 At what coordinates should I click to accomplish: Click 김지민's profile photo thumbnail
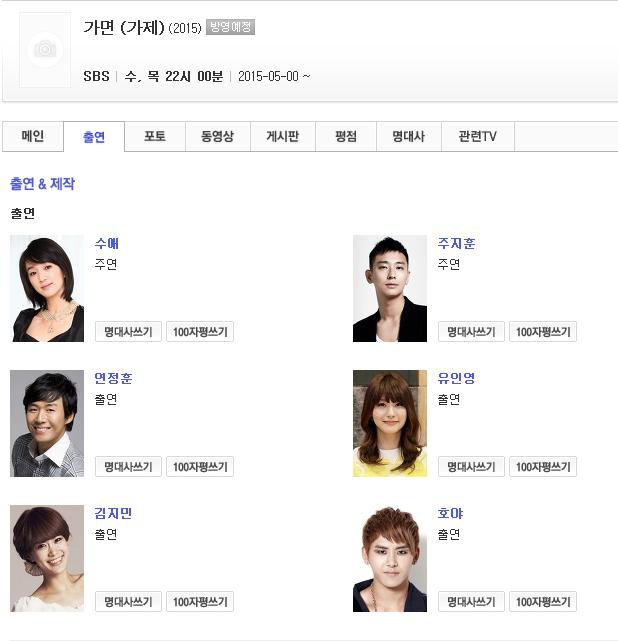[47, 558]
